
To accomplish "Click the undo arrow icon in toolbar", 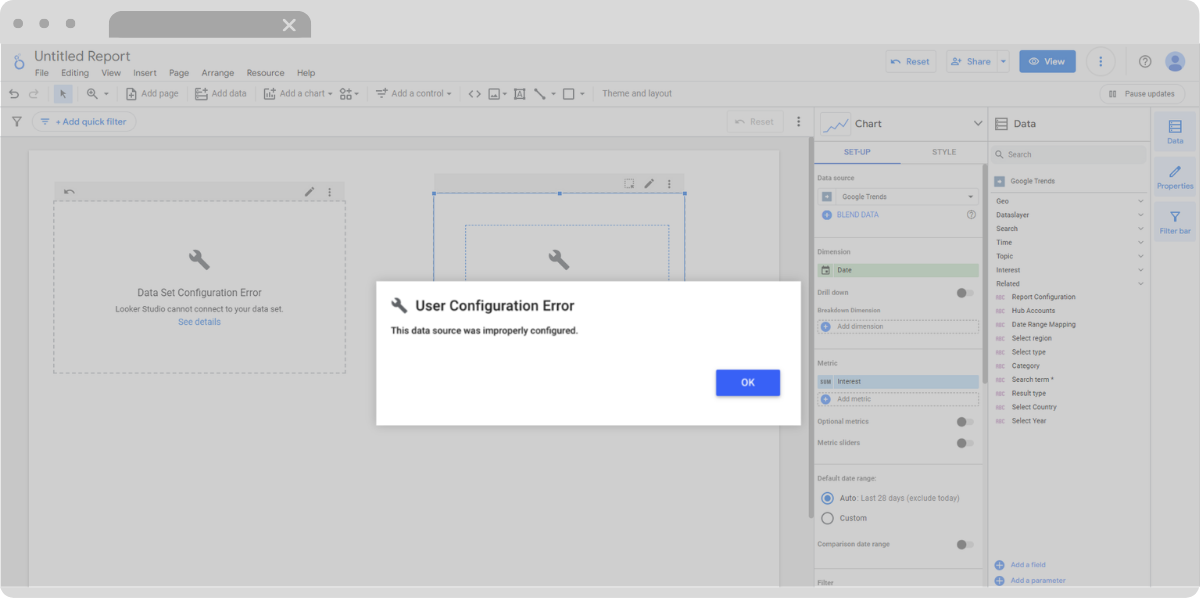I will (x=14, y=94).
